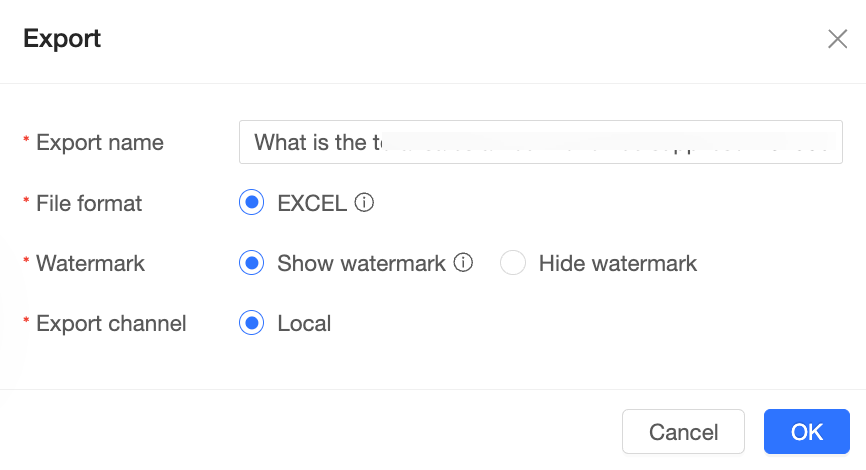This screenshot has height=470, width=866.
Task: Click the "Export" dialog title text
Action: point(62,39)
